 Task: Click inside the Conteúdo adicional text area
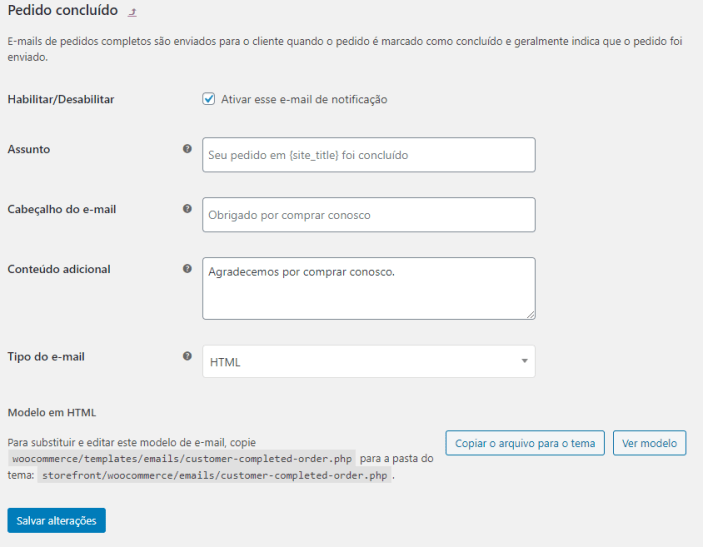369,288
